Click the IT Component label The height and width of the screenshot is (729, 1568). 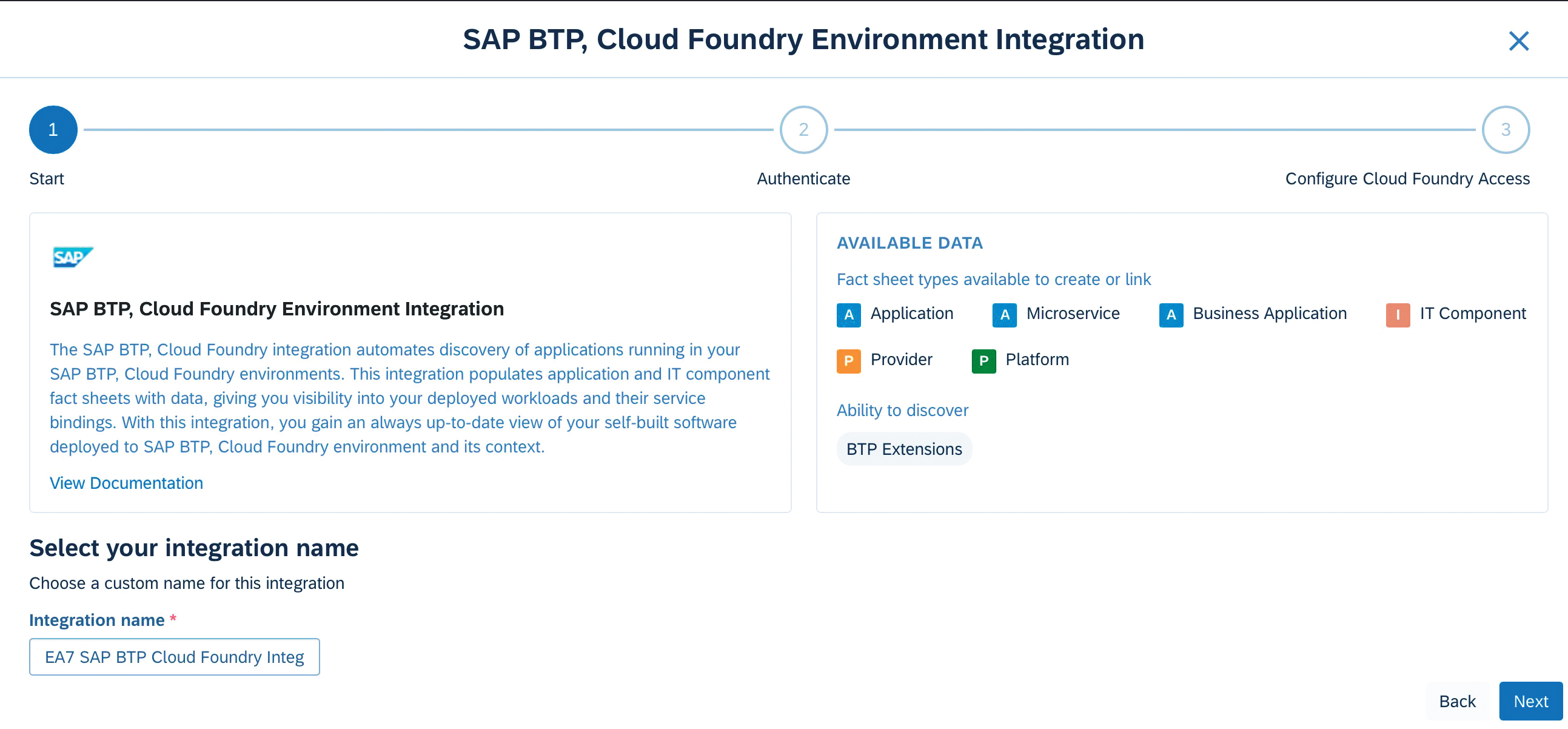1473,313
